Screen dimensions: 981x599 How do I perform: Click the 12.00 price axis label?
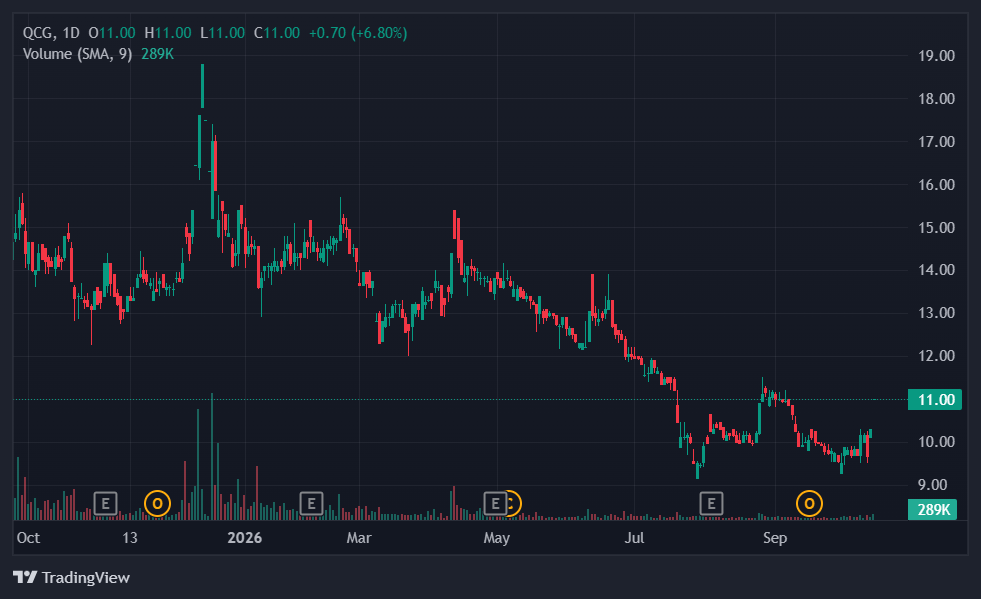click(936, 356)
